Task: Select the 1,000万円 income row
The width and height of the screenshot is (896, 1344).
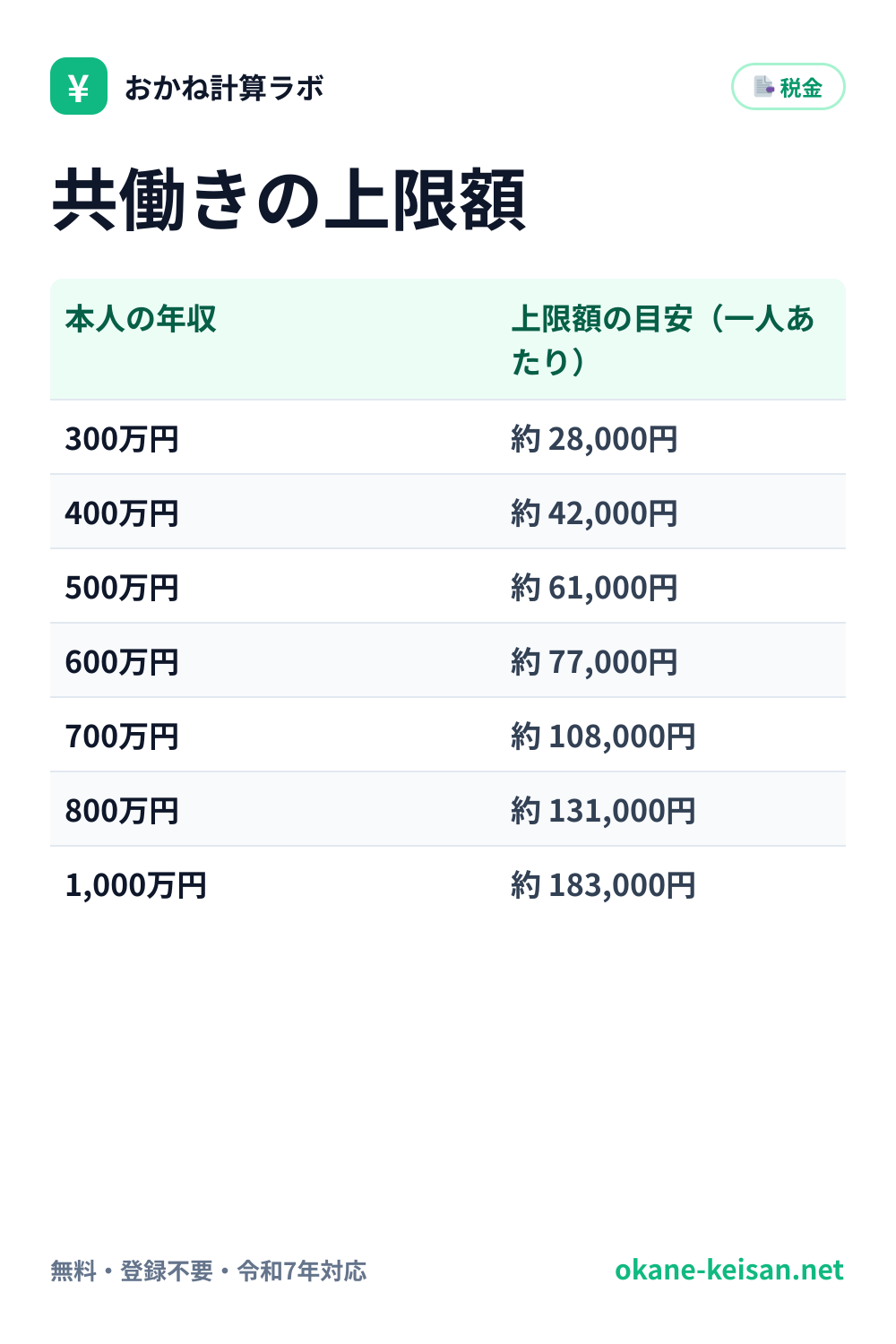Action: coord(448,883)
